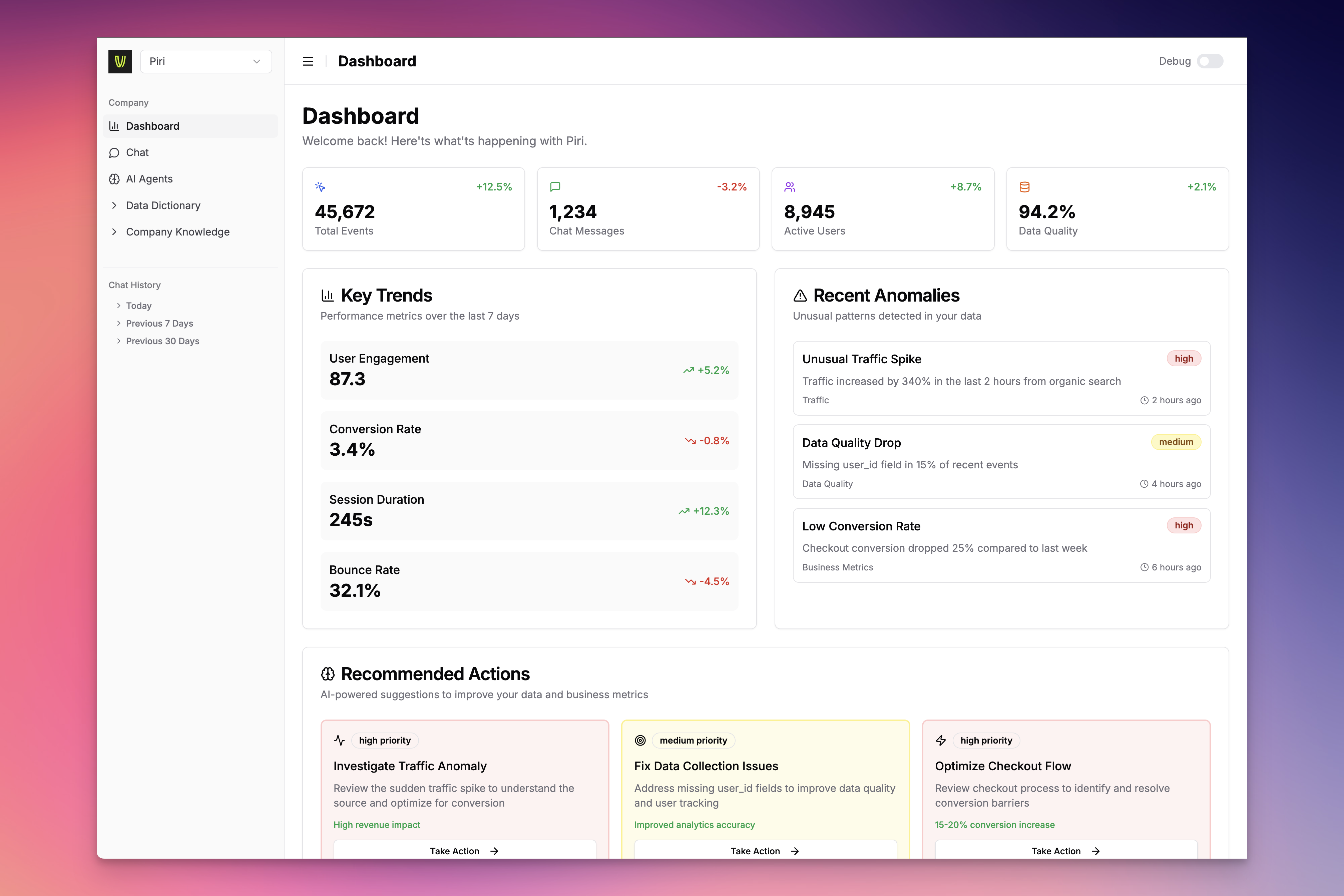1344x896 pixels.
Task: Click the lightning bolt icon on Optimize Checkout
Action: click(x=941, y=741)
